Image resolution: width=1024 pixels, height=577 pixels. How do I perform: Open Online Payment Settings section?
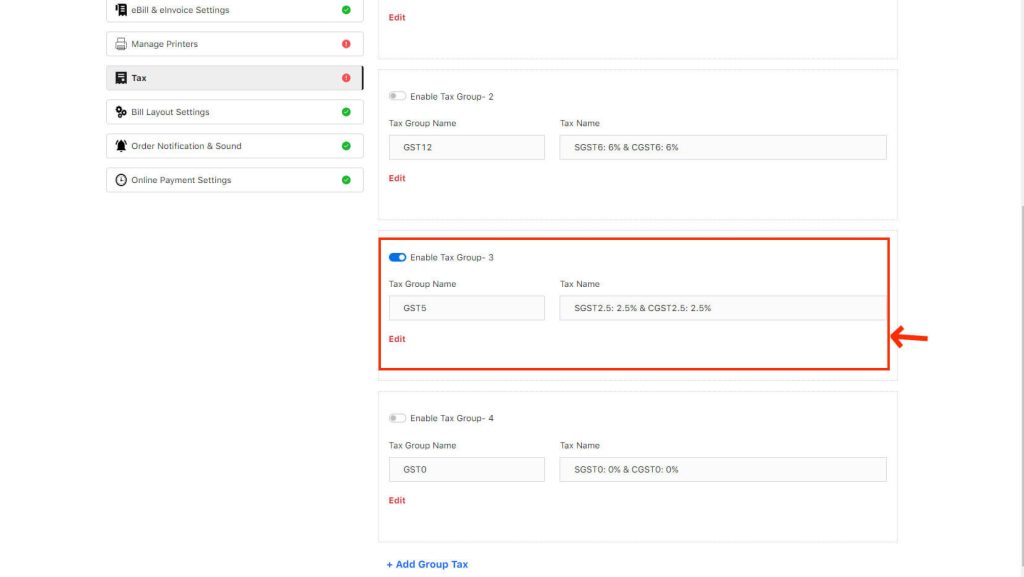click(234, 179)
